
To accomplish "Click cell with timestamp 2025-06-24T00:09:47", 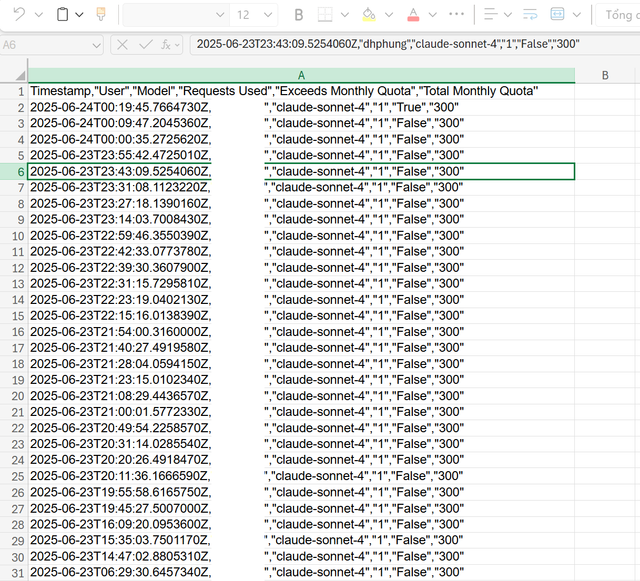I will pyautogui.click(x=301, y=123).
